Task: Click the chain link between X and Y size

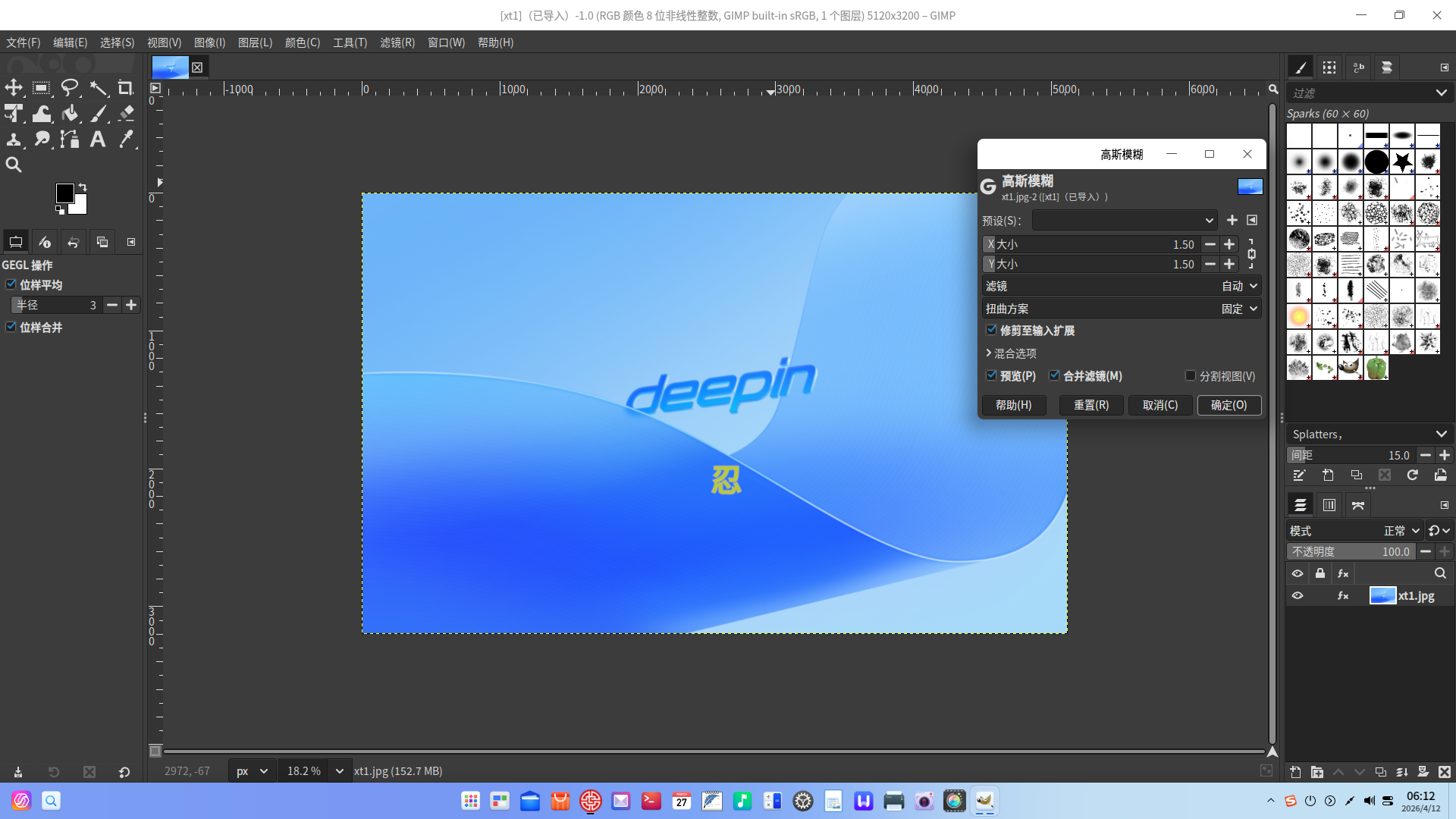Action: [1251, 254]
